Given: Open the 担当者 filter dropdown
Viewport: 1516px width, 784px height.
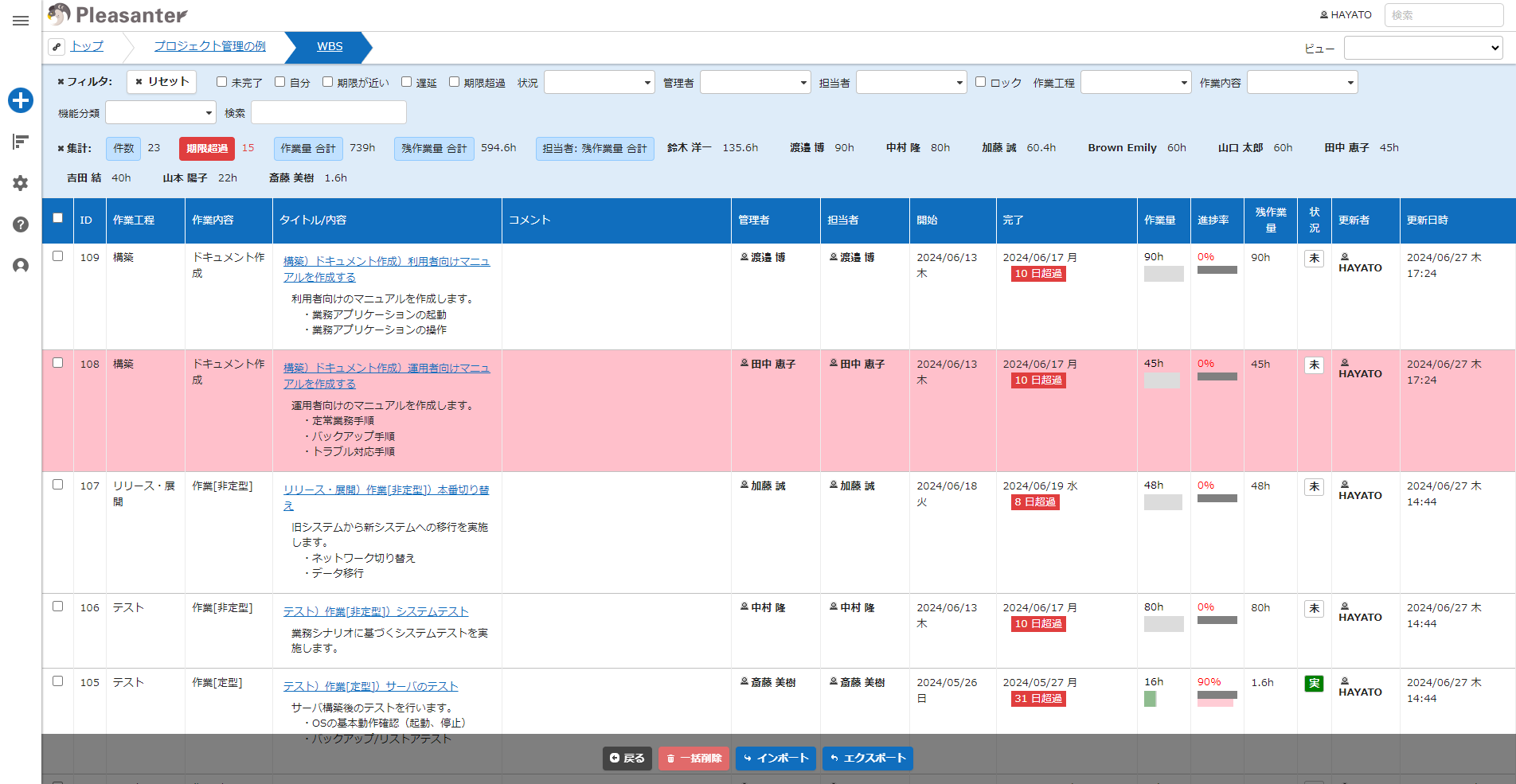Looking at the screenshot, I should tap(912, 82).
